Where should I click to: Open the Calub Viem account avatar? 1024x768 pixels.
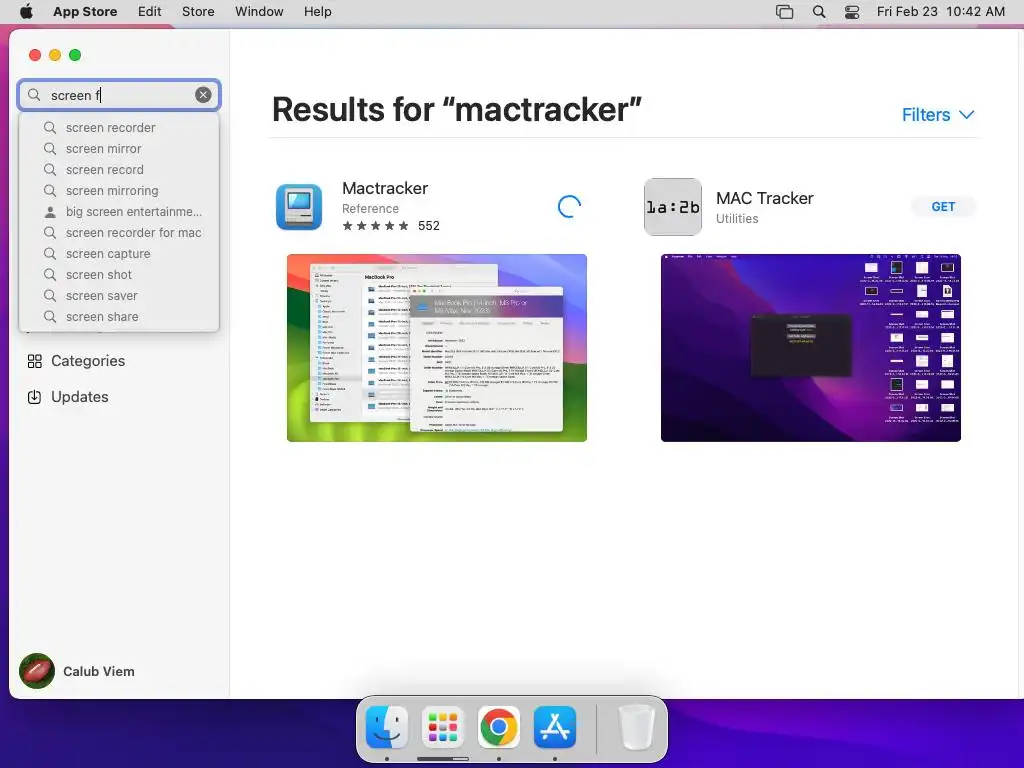click(x=37, y=671)
